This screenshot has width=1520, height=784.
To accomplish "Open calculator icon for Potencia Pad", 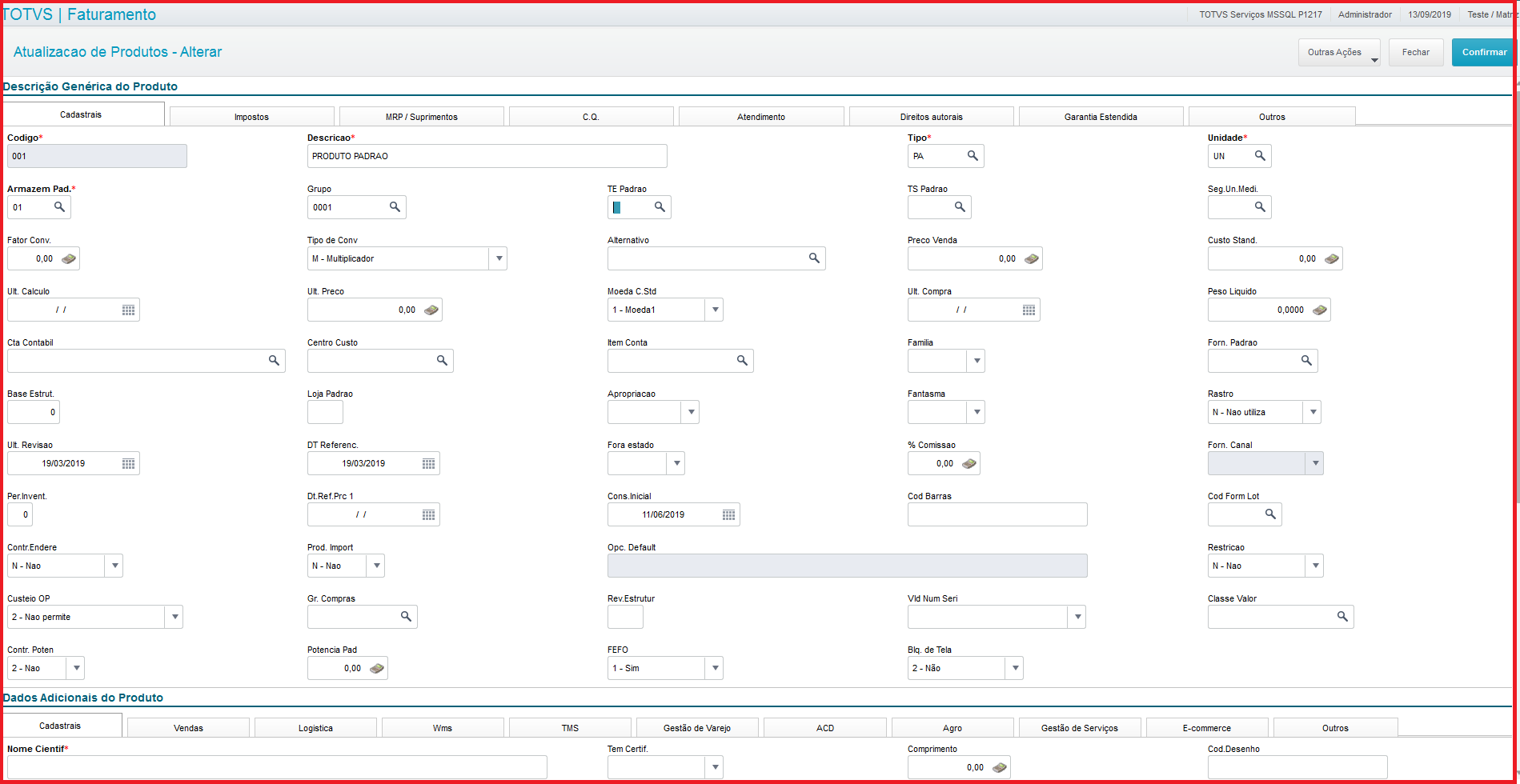I will (377, 668).
